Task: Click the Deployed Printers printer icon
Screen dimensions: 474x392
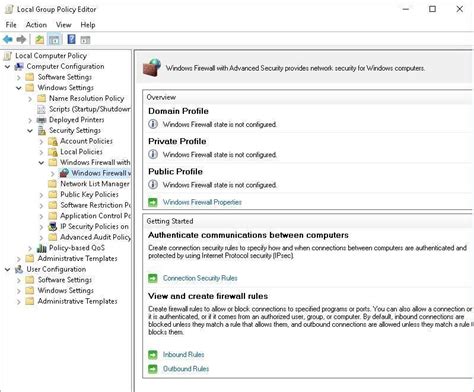Action: click(x=41, y=120)
